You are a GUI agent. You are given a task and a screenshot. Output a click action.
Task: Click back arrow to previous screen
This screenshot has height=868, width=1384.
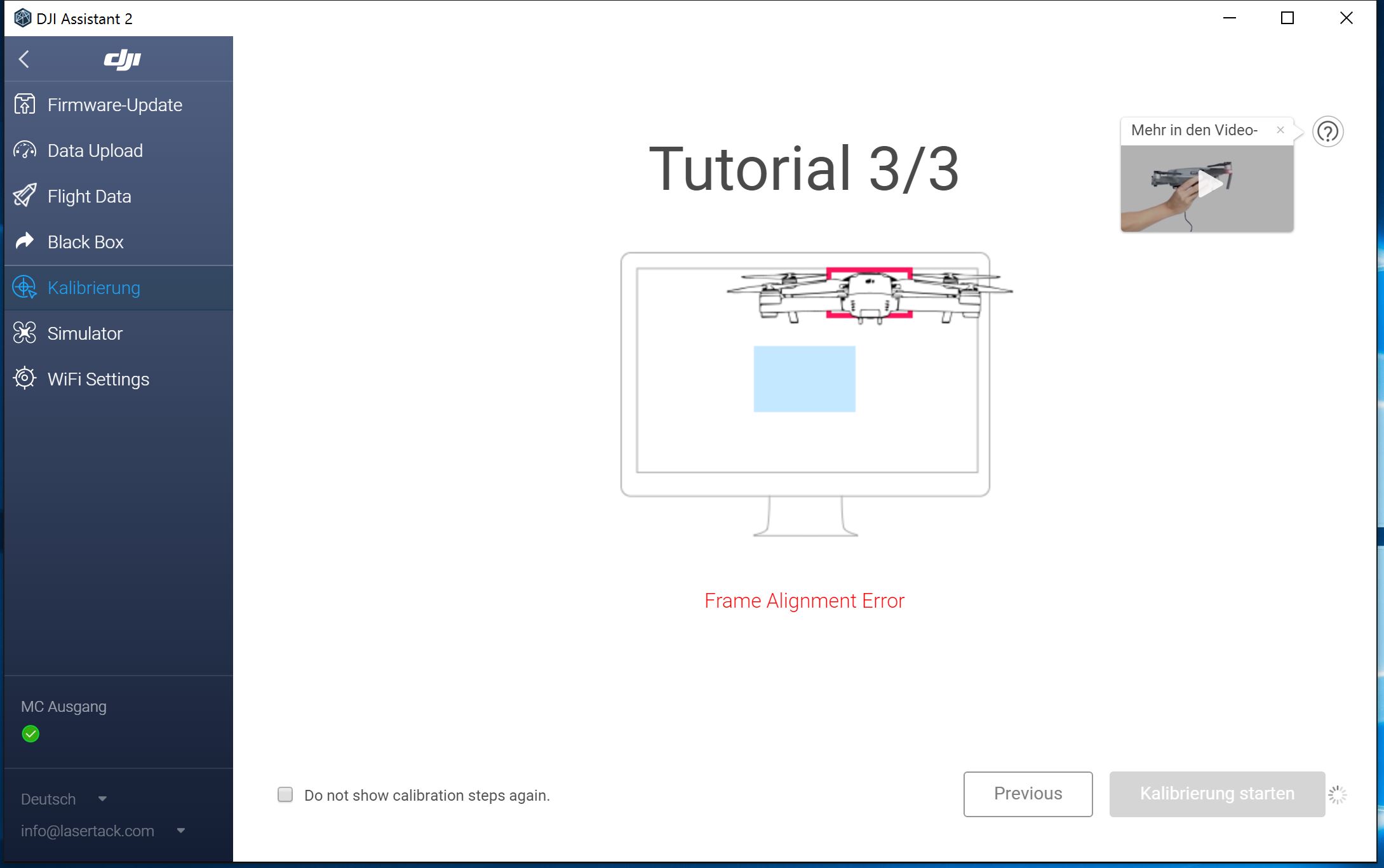[x=25, y=57]
